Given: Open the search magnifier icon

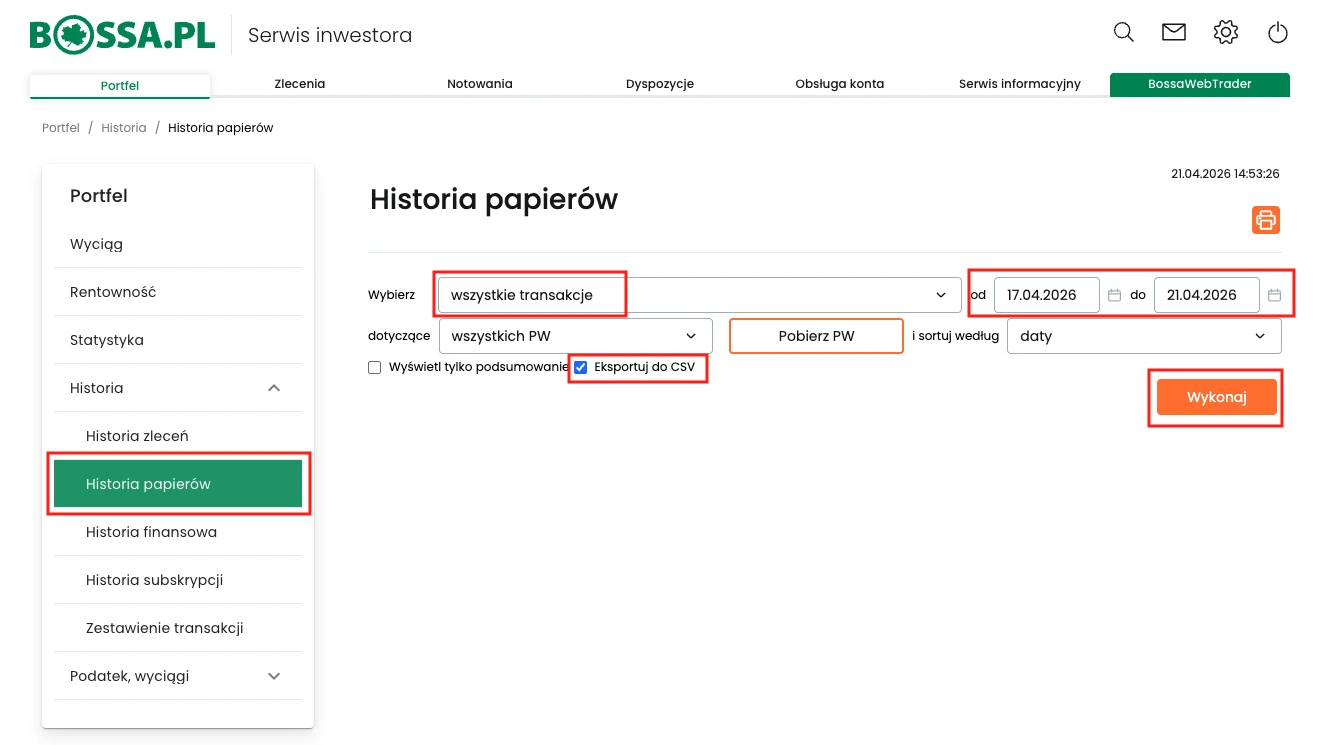Looking at the screenshot, I should point(1124,32).
